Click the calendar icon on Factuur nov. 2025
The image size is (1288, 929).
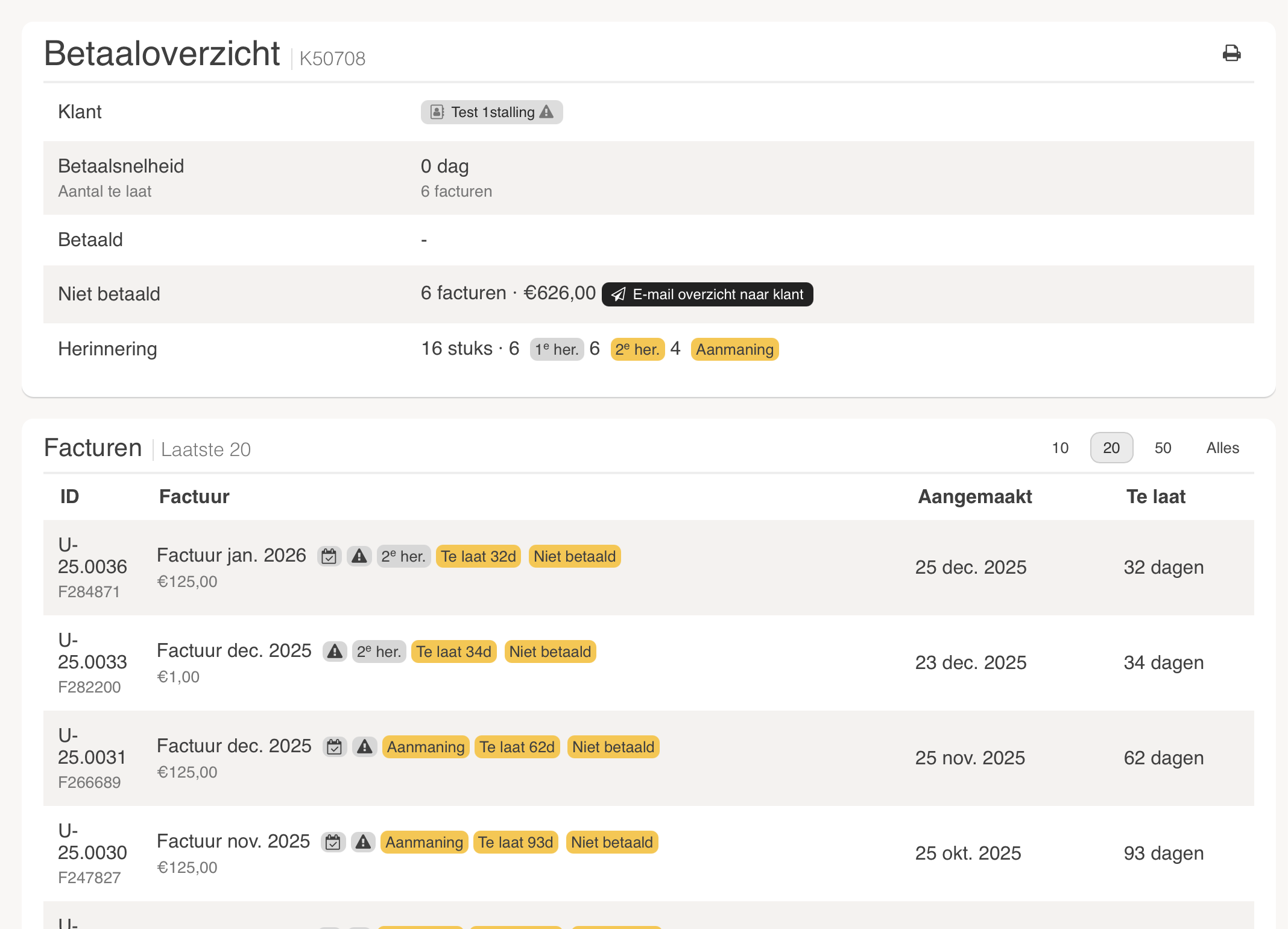tap(333, 842)
